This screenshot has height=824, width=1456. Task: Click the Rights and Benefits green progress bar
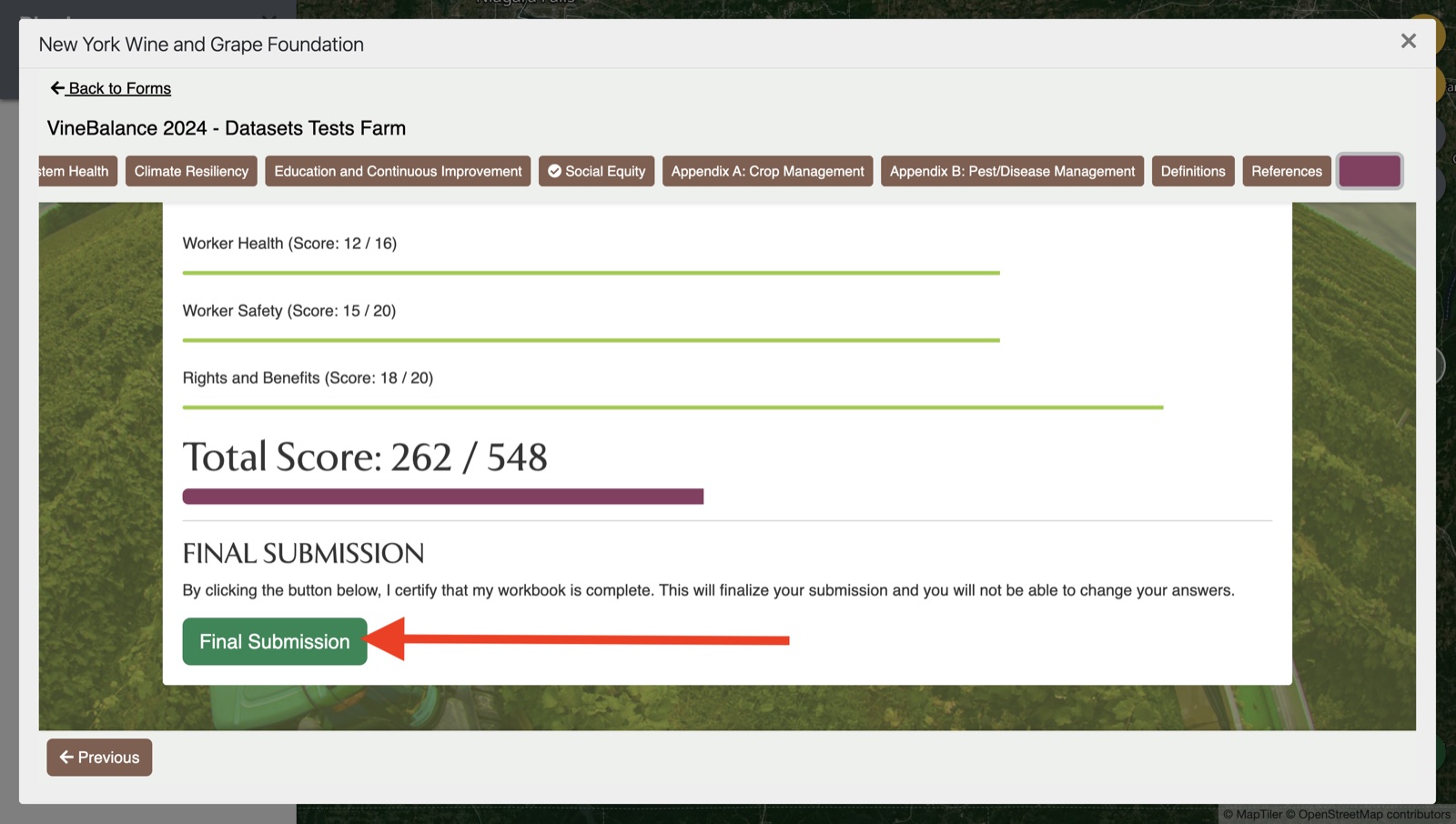click(x=673, y=407)
